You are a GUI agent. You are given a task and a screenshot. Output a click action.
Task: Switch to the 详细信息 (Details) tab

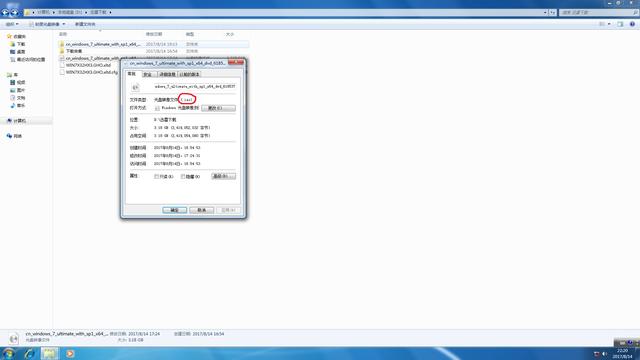(x=167, y=74)
